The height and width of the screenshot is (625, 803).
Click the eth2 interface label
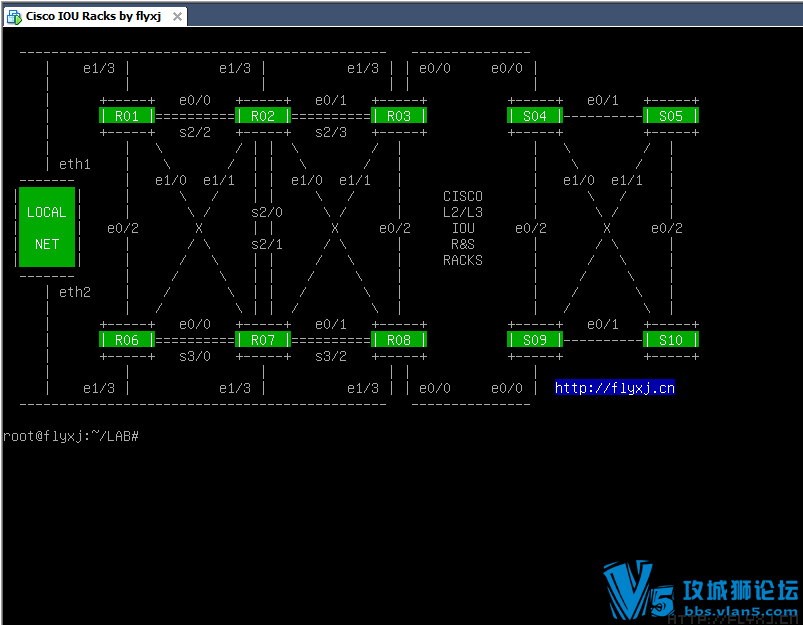point(75,292)
